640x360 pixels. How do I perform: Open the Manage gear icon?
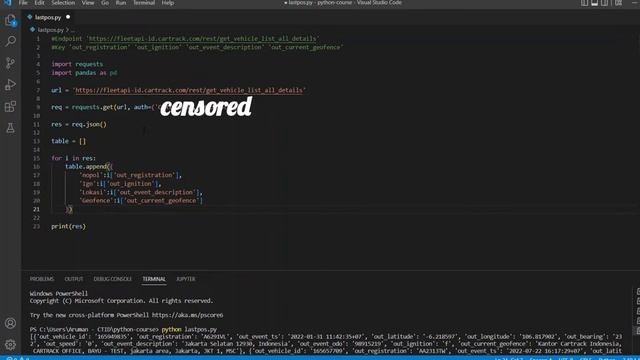pos(10,344)
